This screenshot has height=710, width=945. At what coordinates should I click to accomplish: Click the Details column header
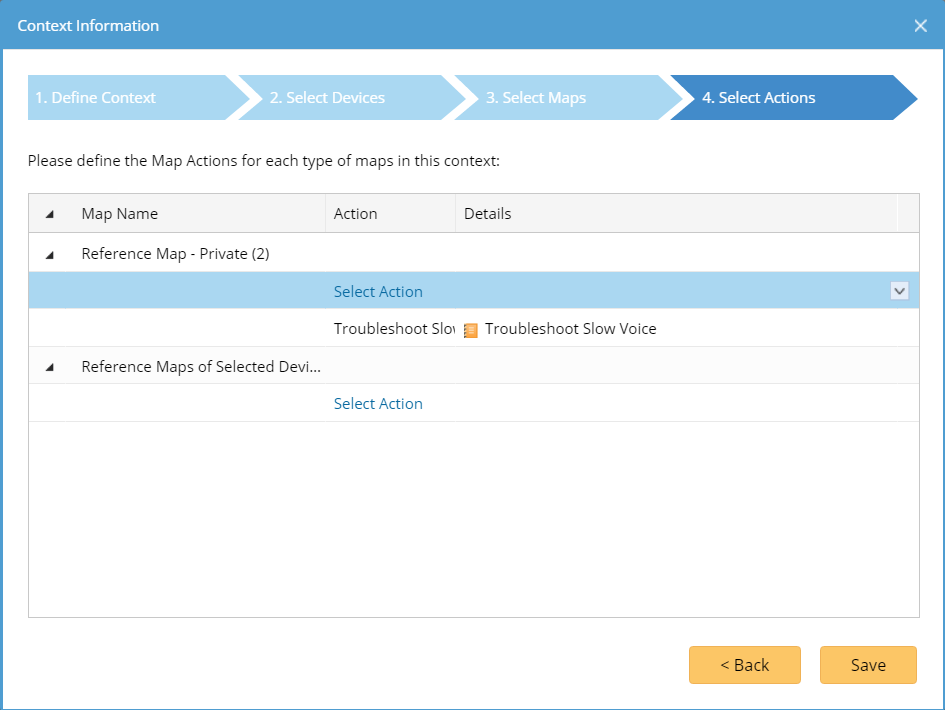click(x=488, y=214)
